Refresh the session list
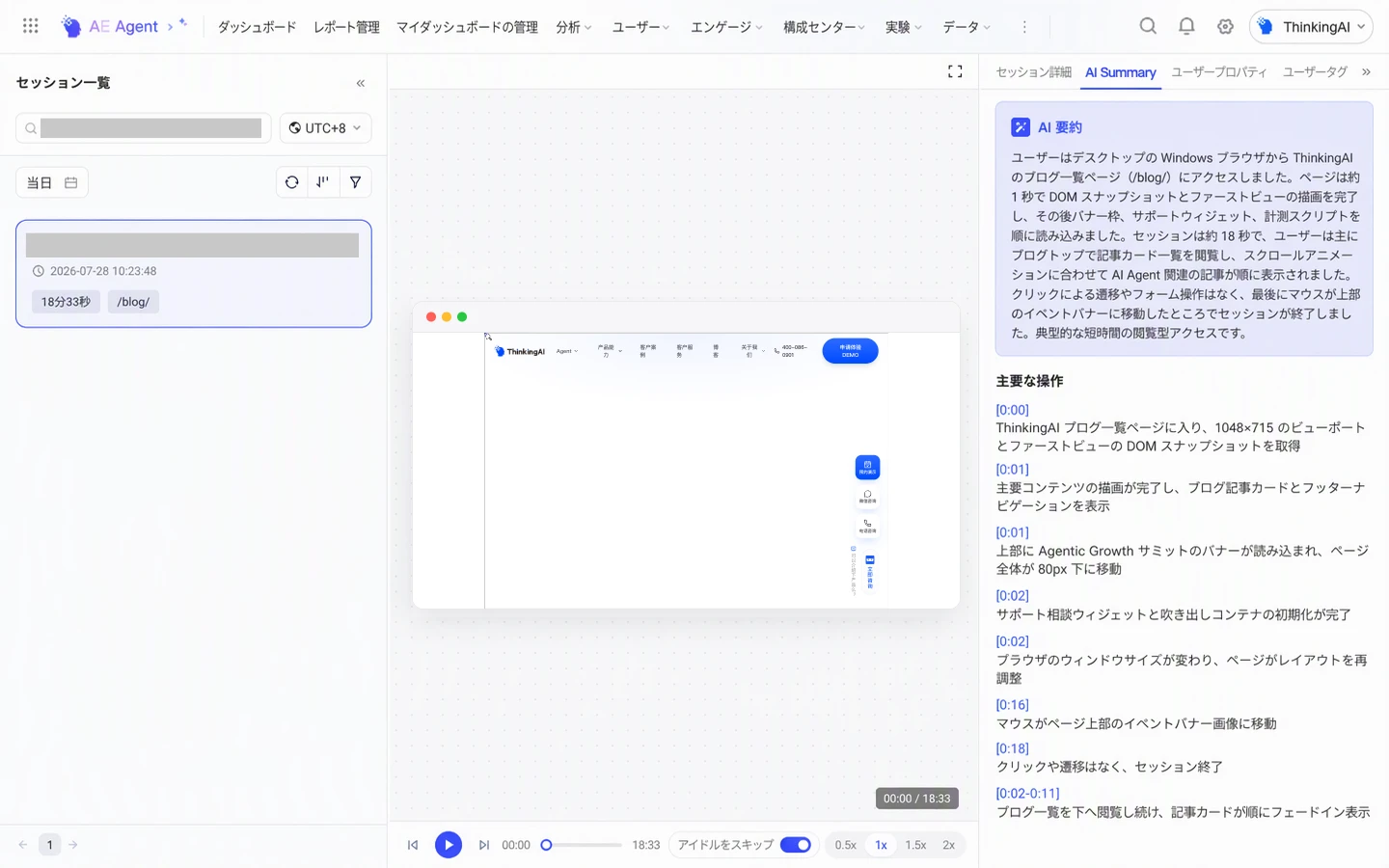 [292, 182]
